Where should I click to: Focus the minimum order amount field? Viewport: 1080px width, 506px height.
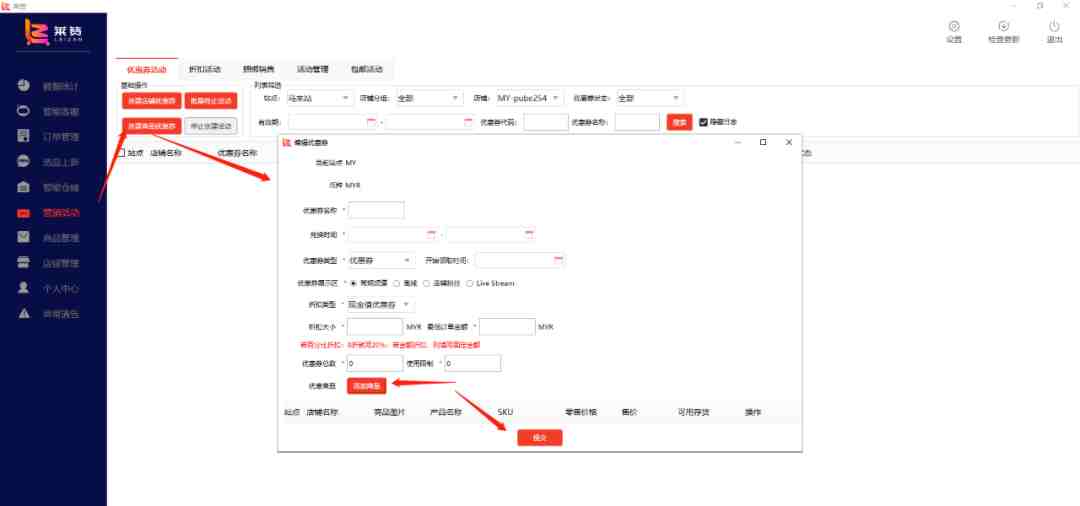(508, 327)
